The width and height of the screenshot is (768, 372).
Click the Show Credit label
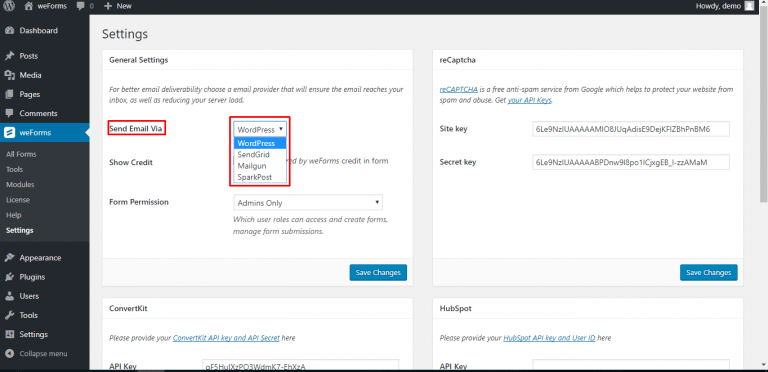click(x=131, y=162)
